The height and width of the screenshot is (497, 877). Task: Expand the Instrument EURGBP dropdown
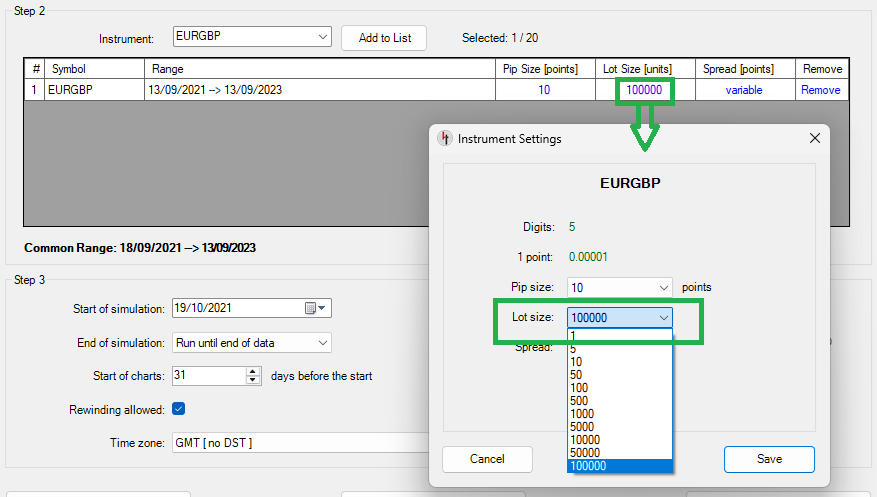[x=322, y=37]
